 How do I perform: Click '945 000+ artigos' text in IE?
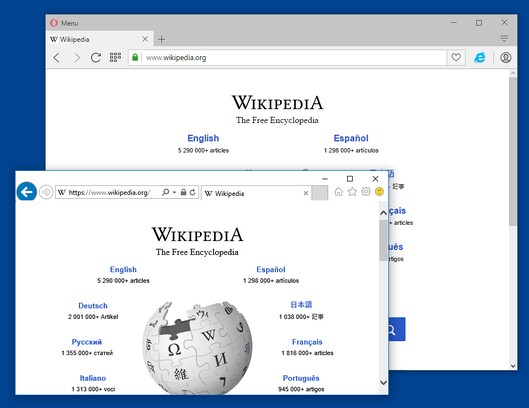(301, 389)
